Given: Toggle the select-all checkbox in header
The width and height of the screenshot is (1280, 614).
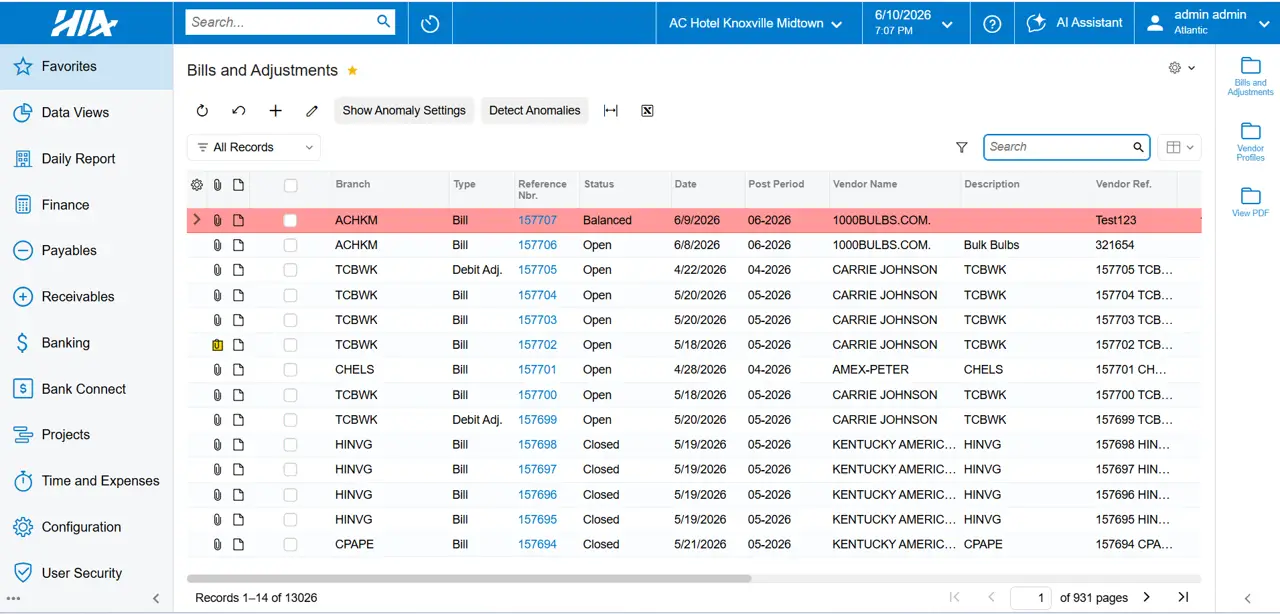Looking at the screenshot, I should (x=290, y=185).
